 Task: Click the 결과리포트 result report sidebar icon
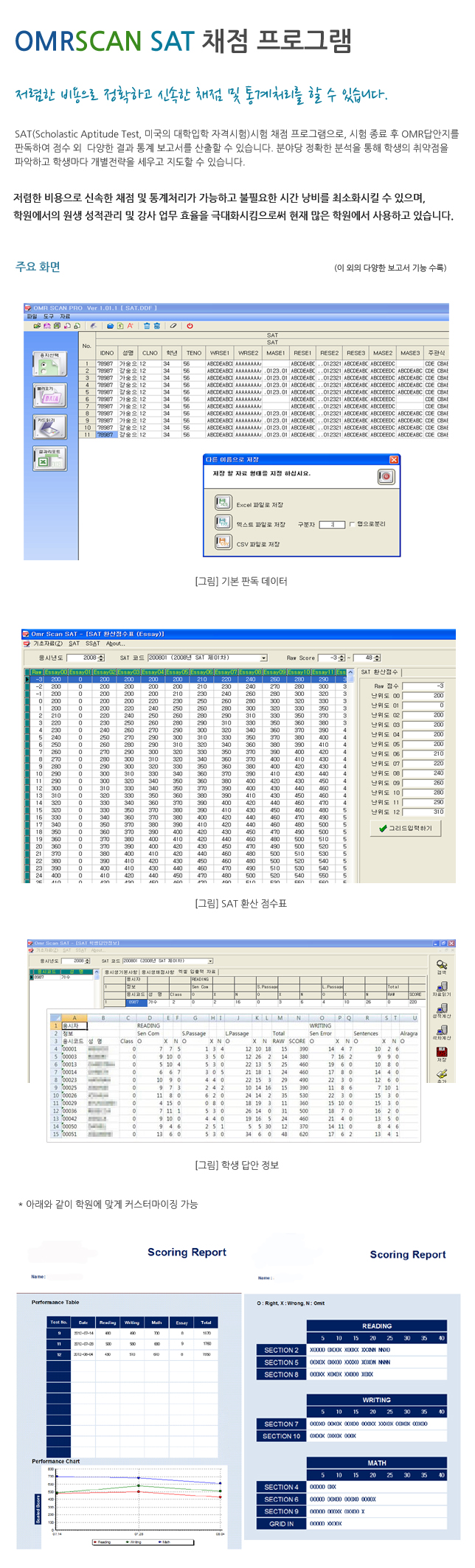click(49, 459)
